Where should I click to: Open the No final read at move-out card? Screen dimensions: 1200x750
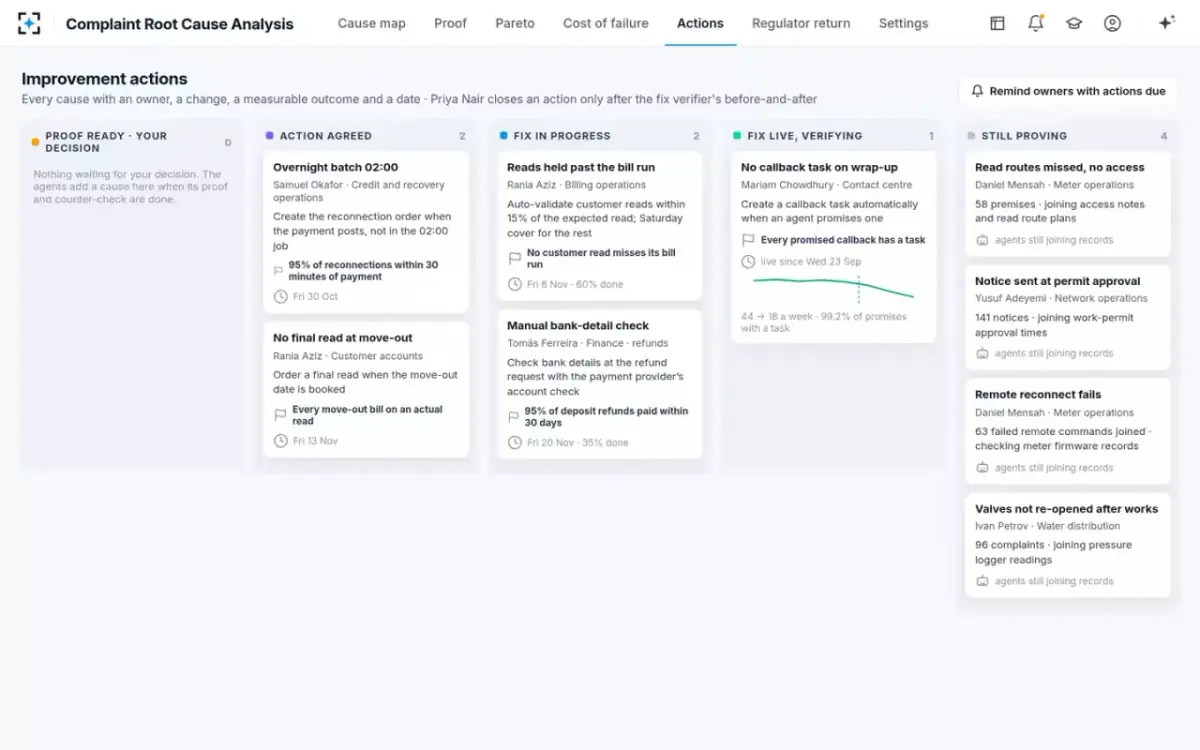(x=366, y=390)
